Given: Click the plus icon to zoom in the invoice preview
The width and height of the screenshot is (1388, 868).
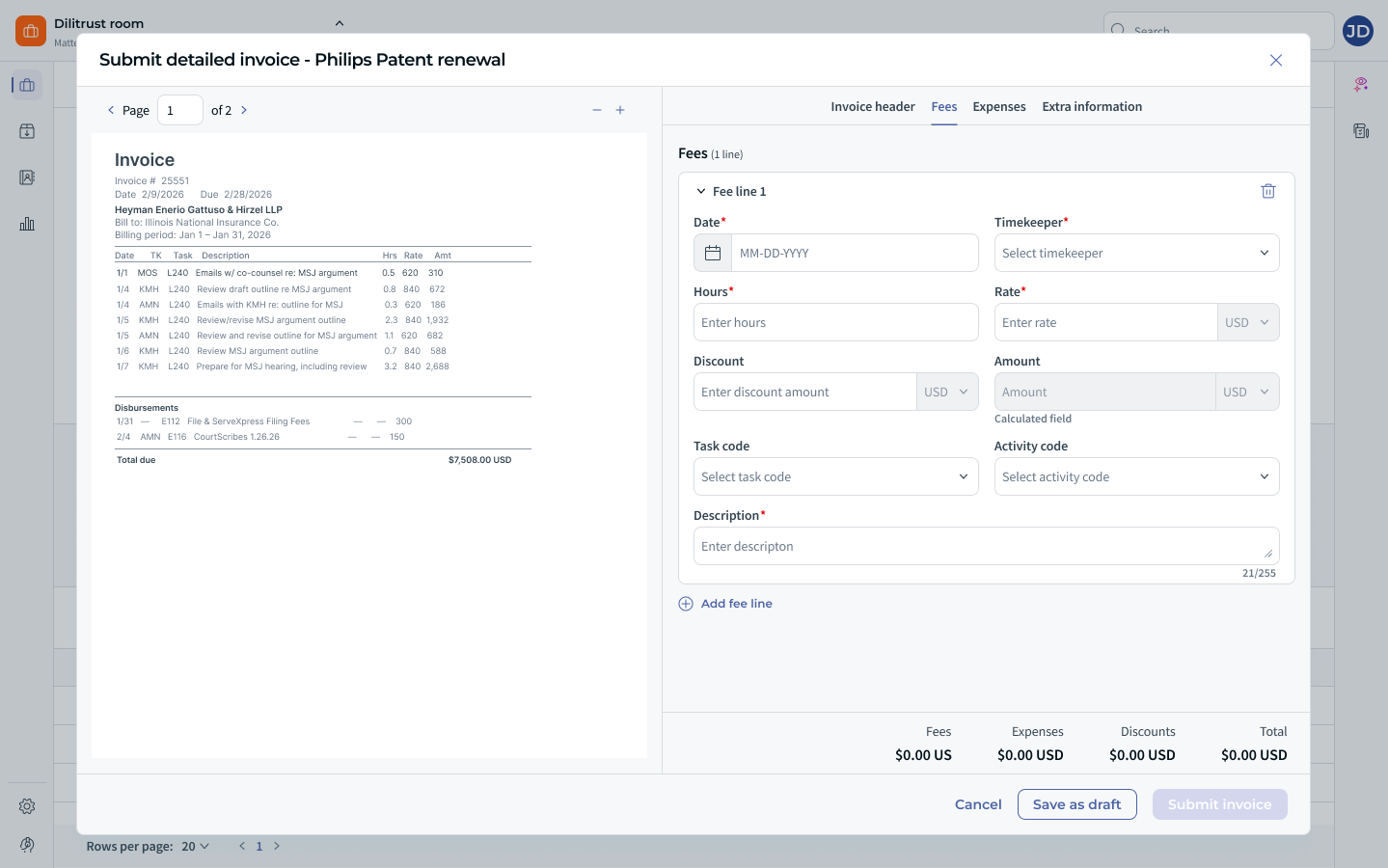Looking at the screenshot, I should [620, 110].
